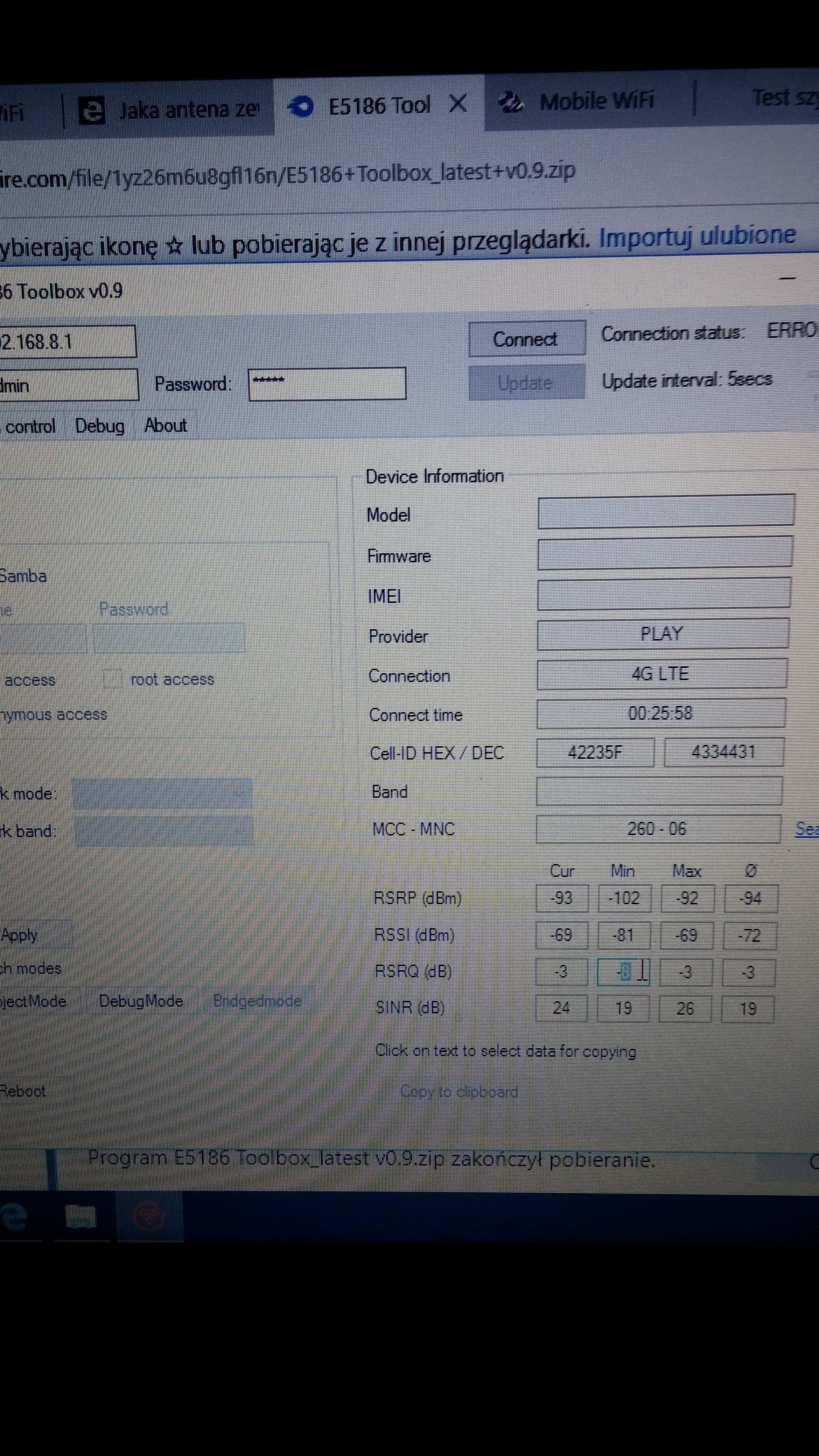Viewport: 819px width, 1456px height.
Task: Select the Cell-ID DEC value 4334431
Action: tap(723, 752)
